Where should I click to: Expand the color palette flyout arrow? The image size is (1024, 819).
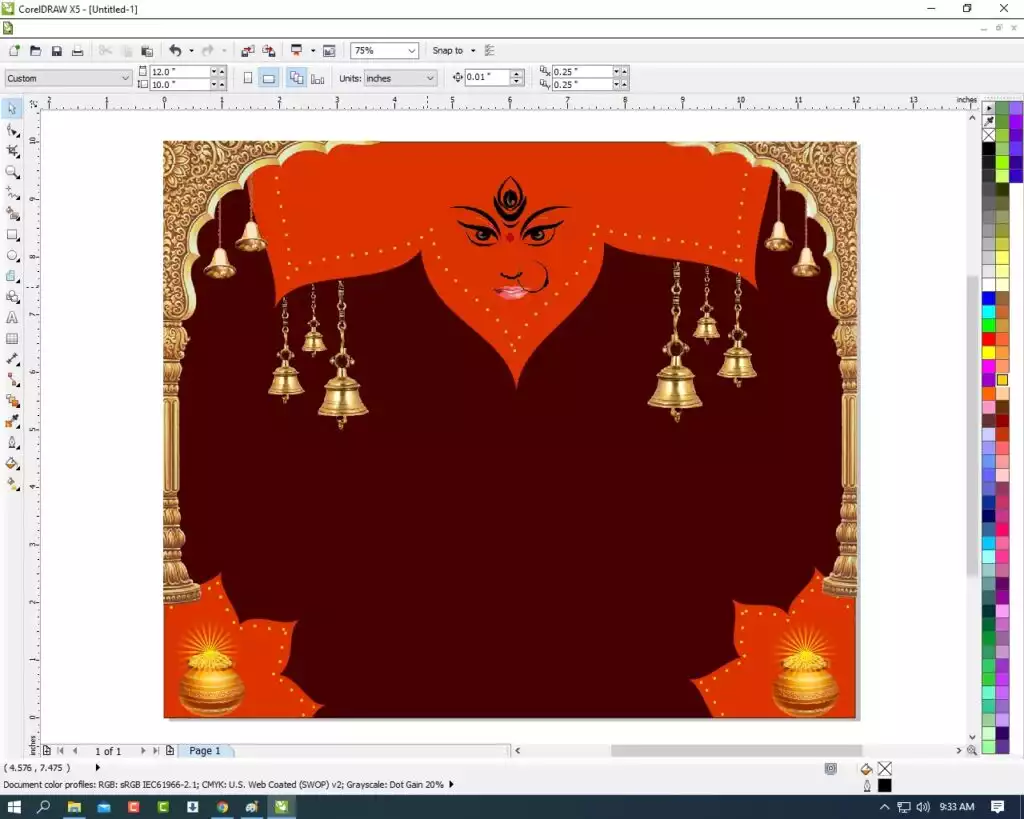click(x=989, y=108)
